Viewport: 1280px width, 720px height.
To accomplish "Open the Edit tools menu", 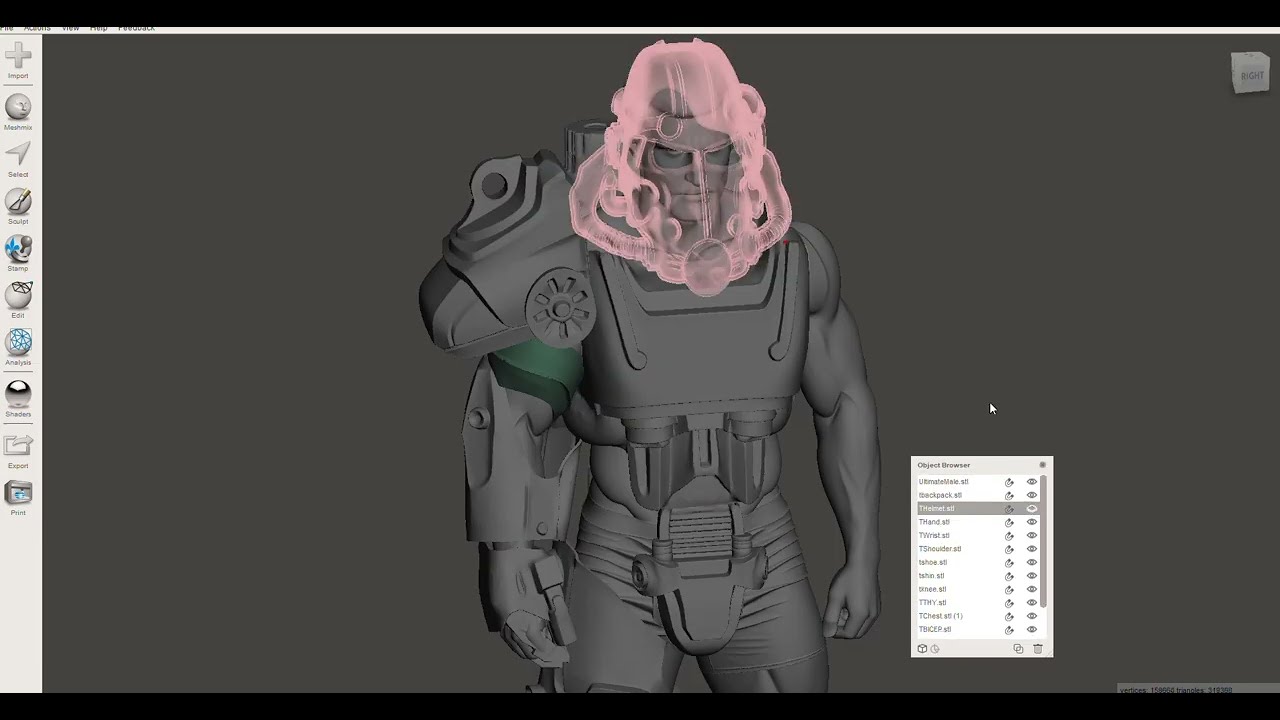I will click(x=18, y=300).
